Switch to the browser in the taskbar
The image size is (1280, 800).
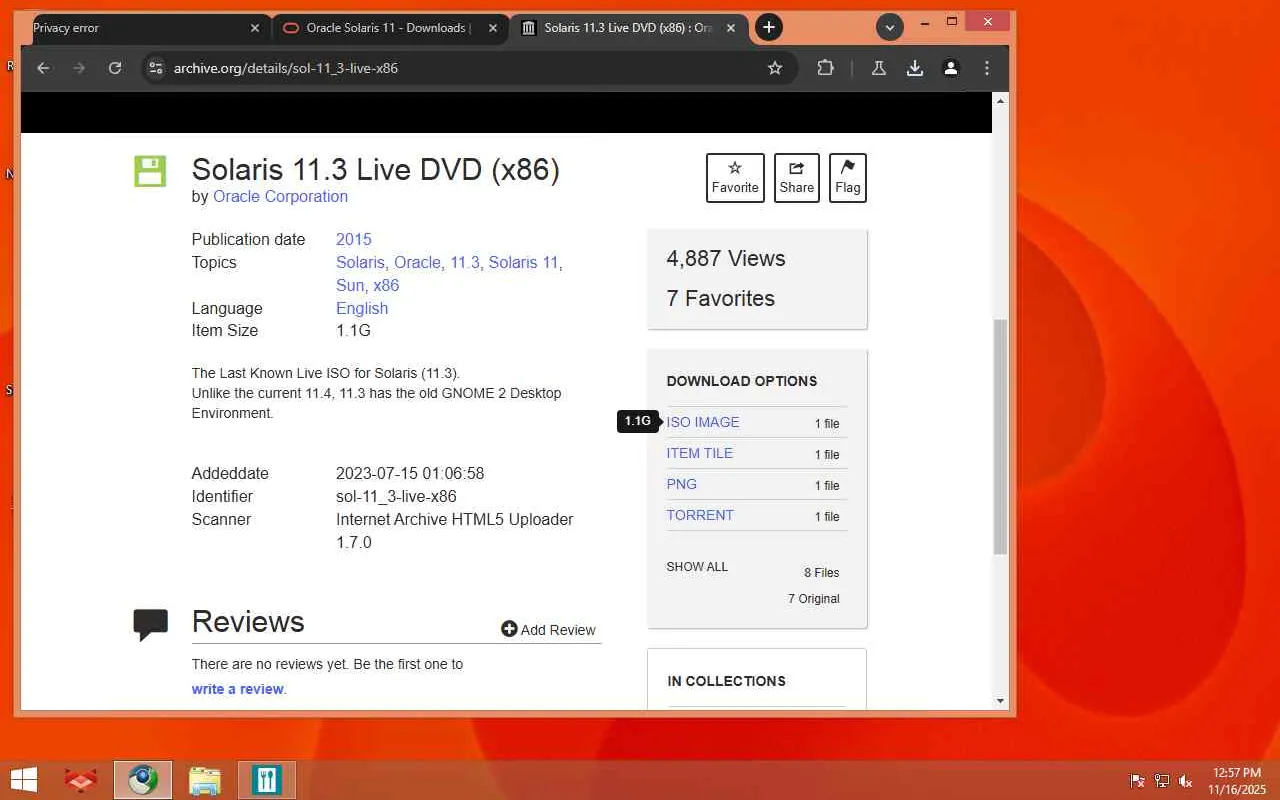(x=143, y=780)
